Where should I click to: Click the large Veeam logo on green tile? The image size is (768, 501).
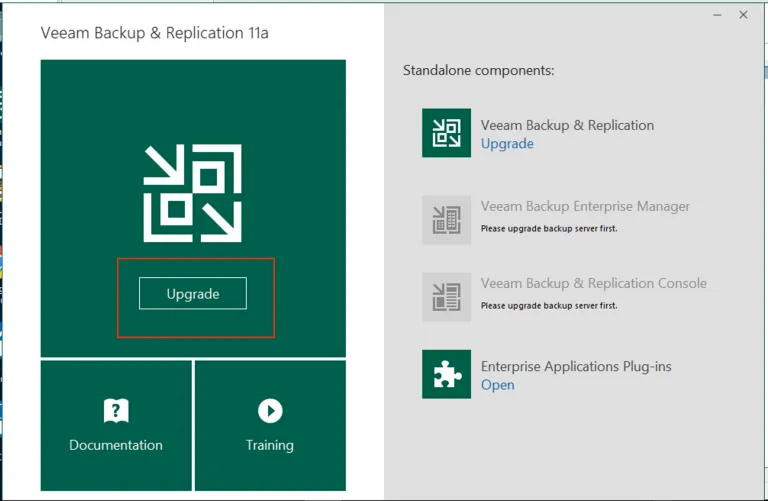[x=192, y=193]
